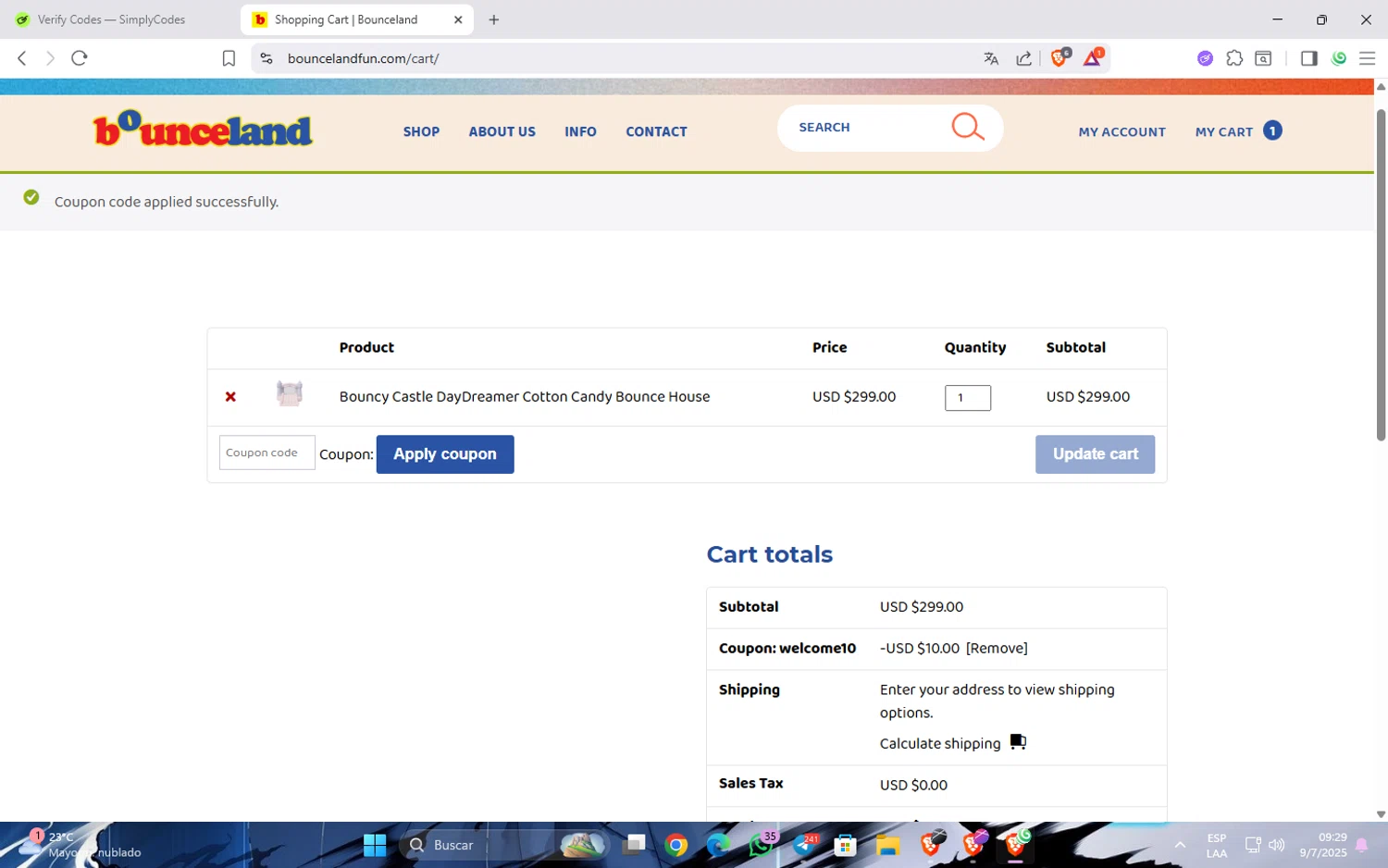Click the Apply coupon button
Screen dimensions: 1388x868
tap(445, 454)
